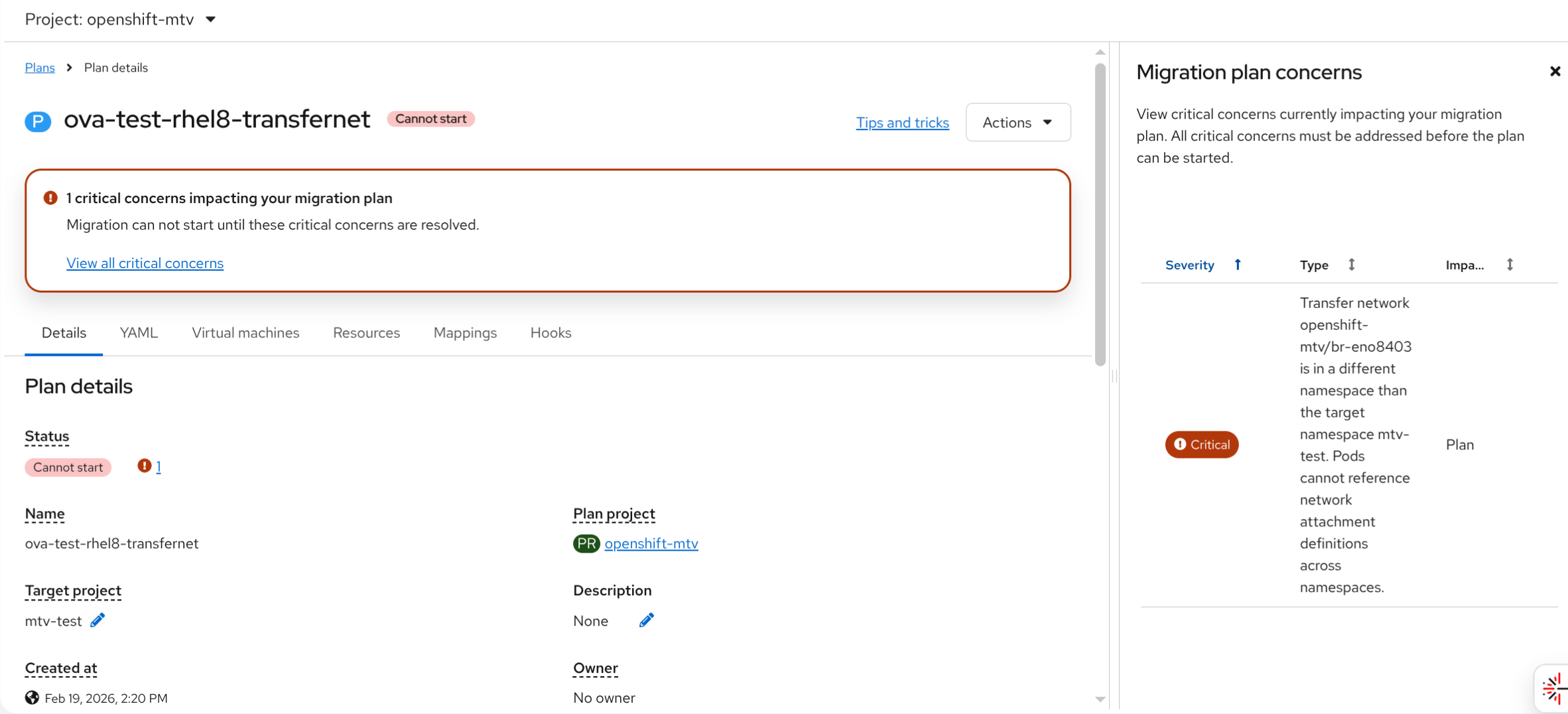Navigate to Plans breadcrumb link
Screen dimensions: 1568x714
point(40,68)
